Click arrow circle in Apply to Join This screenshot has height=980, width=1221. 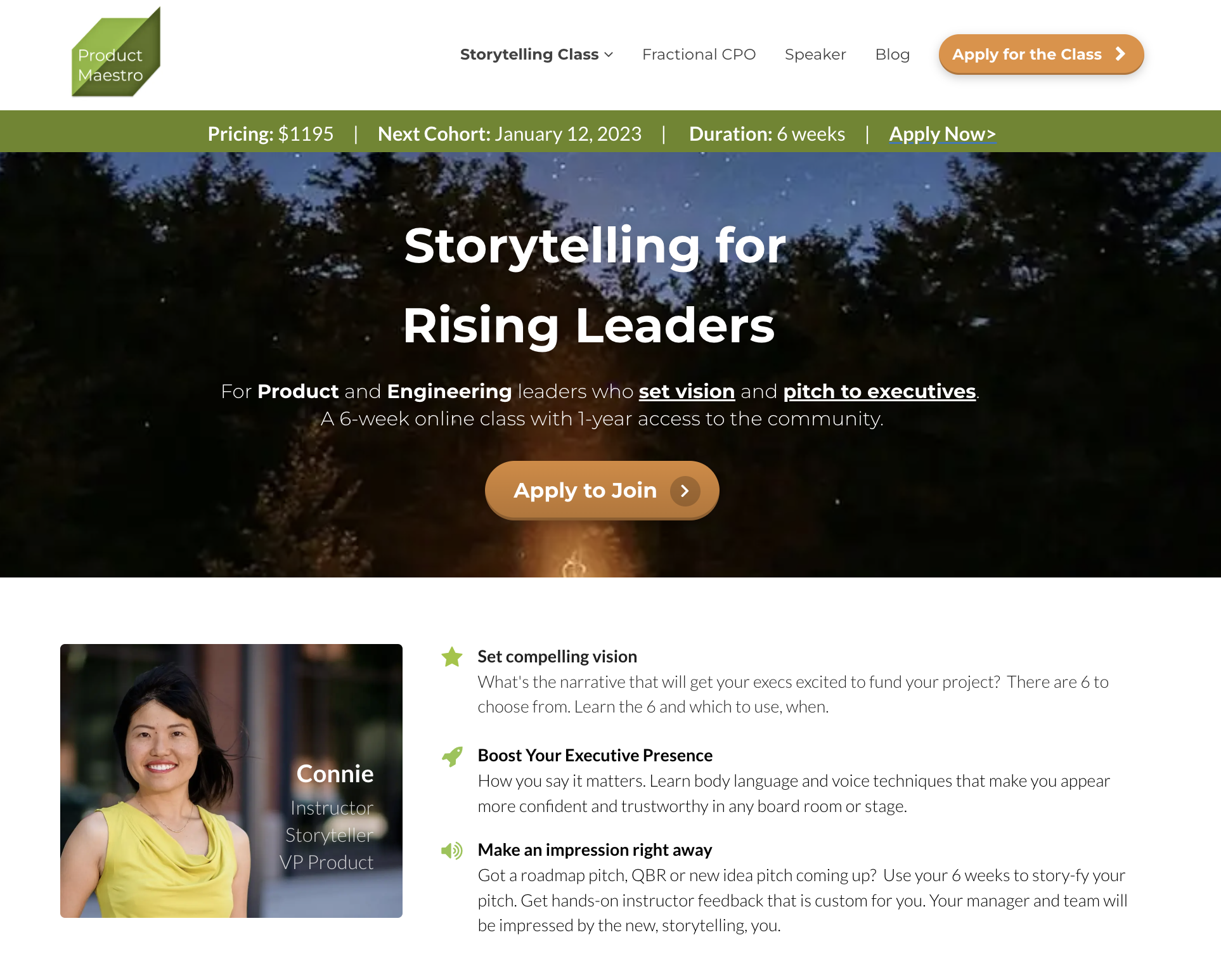(x=685, y=491)
